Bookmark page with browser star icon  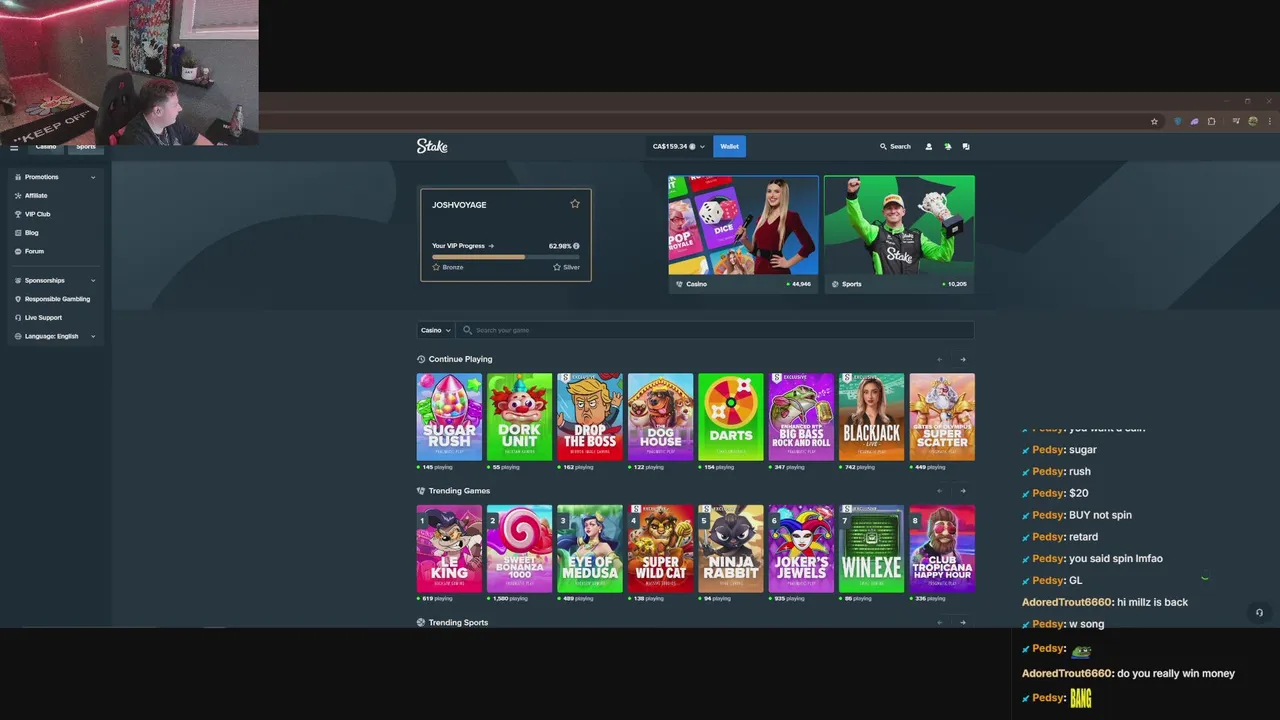click(1154, 121)
